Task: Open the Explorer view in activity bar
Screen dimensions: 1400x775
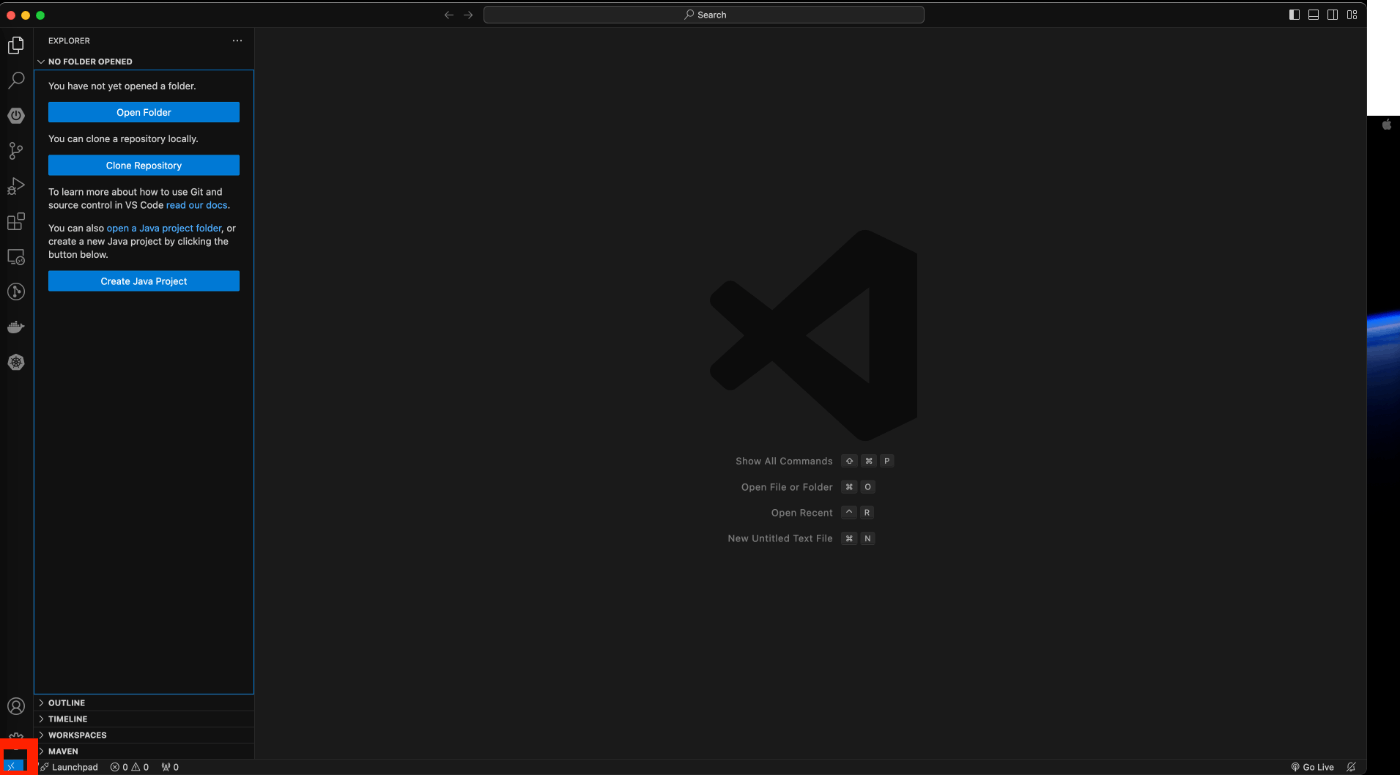Action: (x=16, y=45)
